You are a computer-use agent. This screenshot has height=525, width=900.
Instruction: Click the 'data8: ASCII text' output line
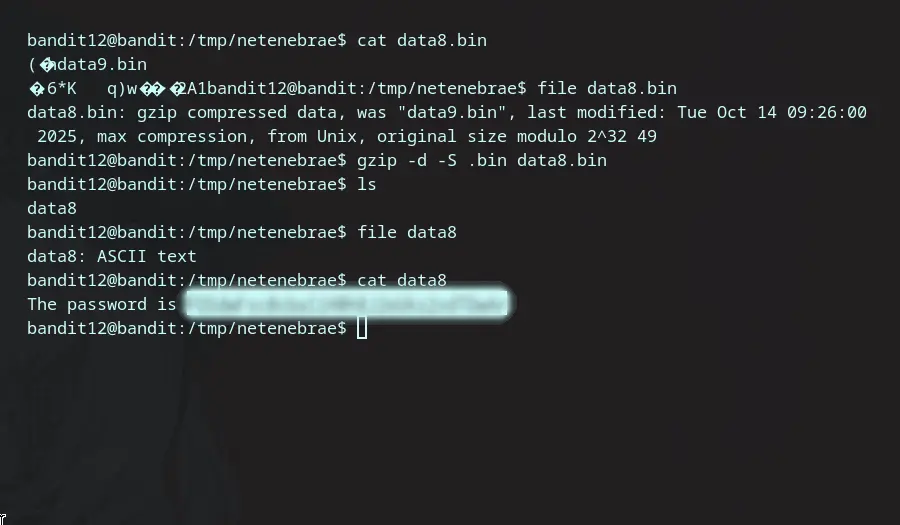(111, 256)
